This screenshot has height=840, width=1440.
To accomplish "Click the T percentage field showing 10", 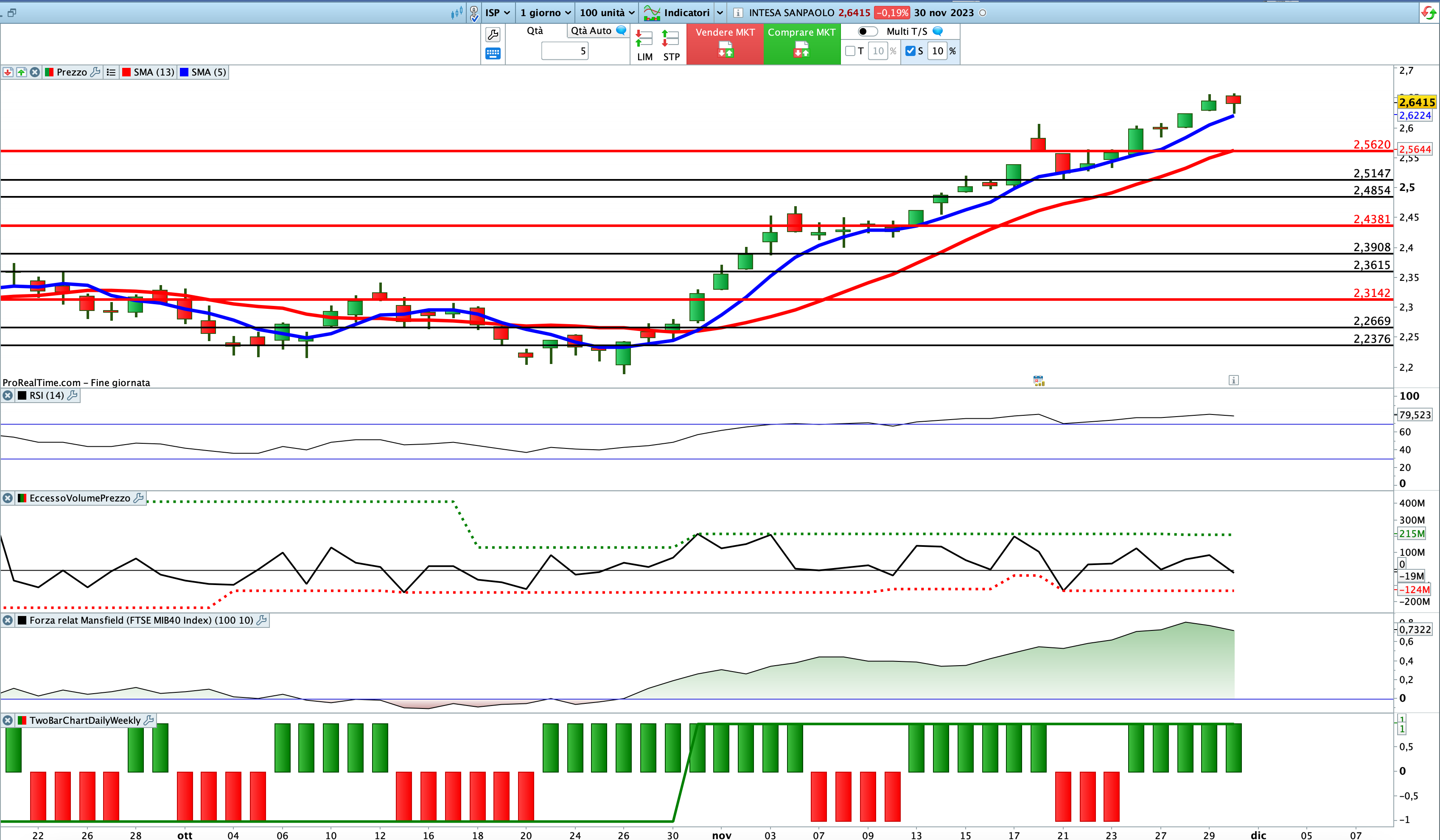I will tap(878, 51).
